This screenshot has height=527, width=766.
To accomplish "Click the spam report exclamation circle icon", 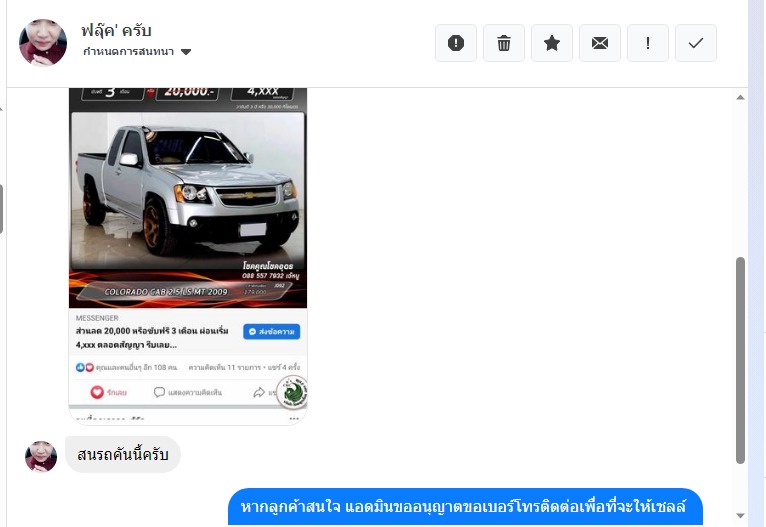I will click(456, 43).
